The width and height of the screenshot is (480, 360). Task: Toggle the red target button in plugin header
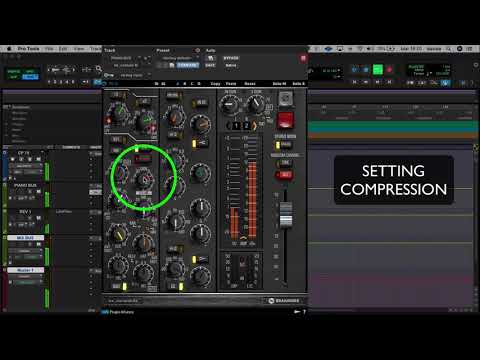click(303, 59)
